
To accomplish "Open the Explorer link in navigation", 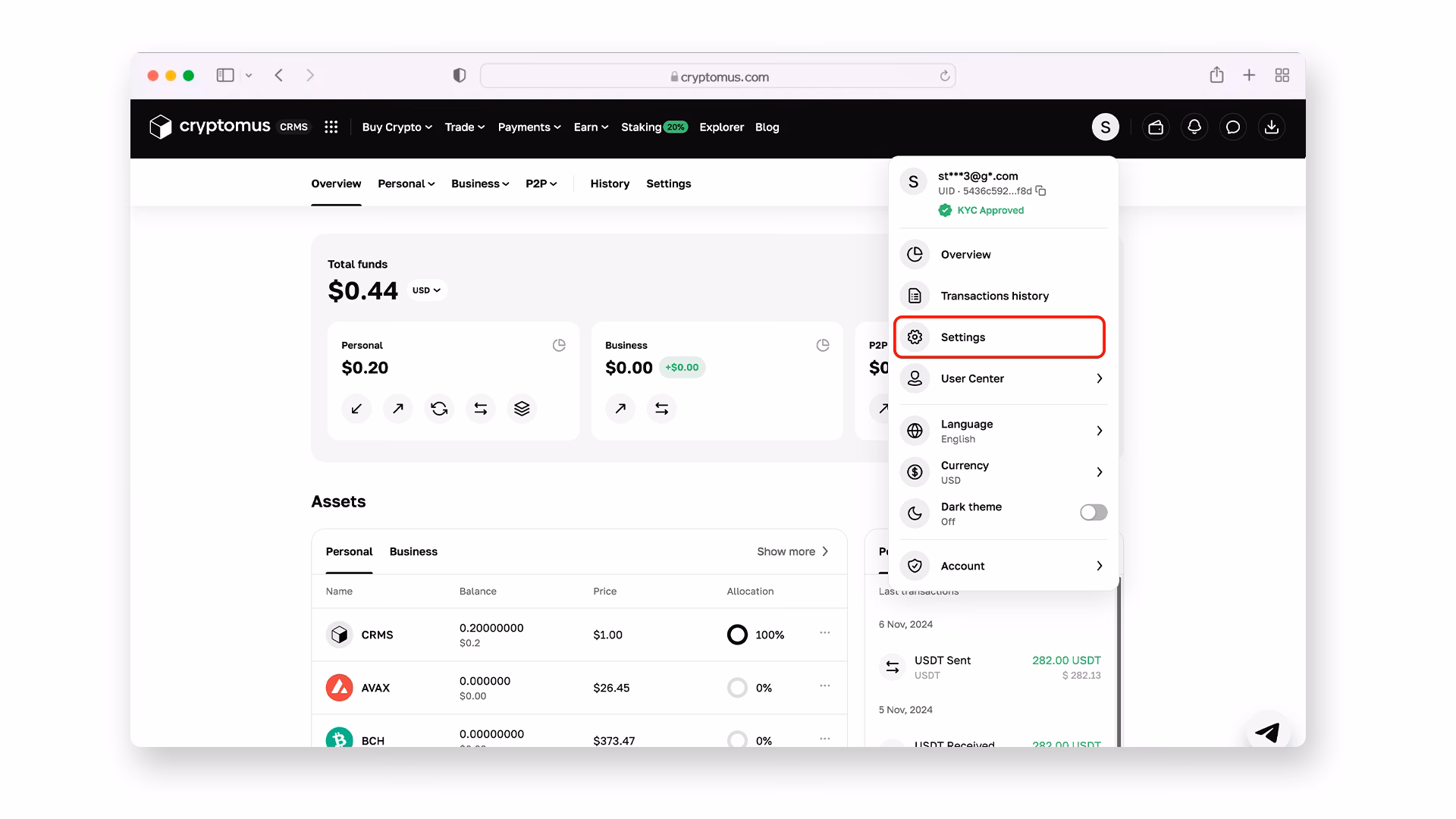I will pos(721,127).
